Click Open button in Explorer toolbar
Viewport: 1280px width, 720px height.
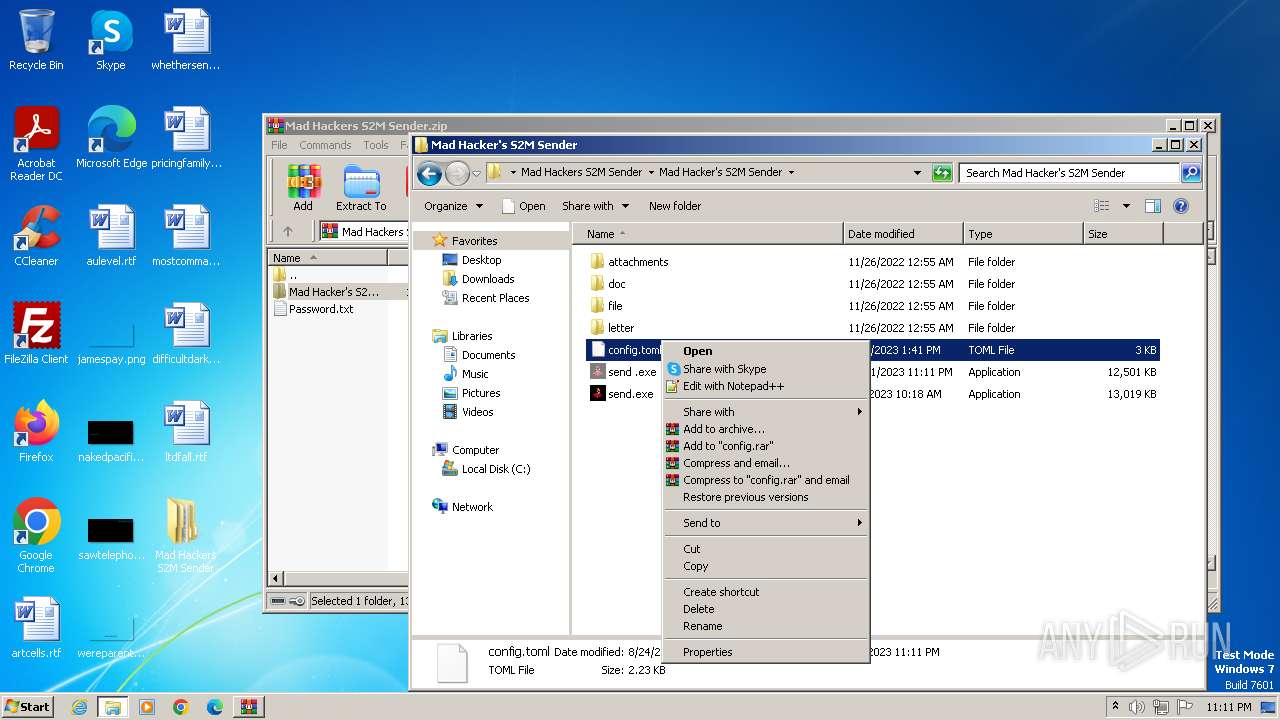523,206
